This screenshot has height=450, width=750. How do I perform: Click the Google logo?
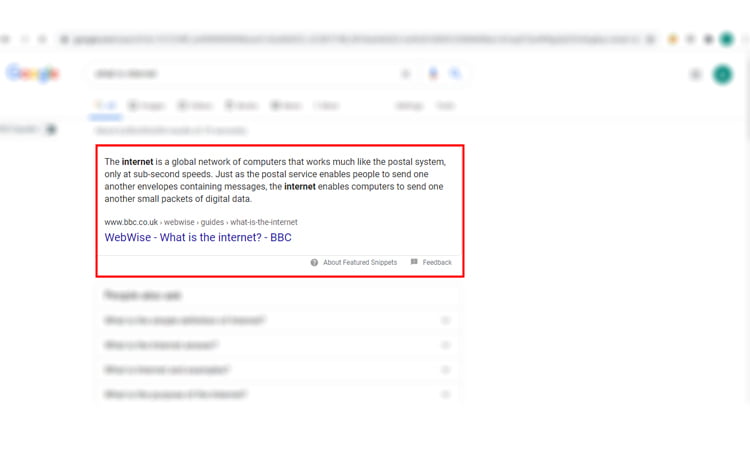coord(33,74)
